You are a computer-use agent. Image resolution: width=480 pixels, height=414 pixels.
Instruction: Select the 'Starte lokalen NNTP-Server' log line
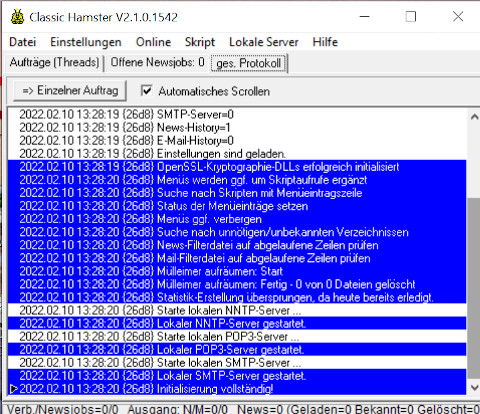point(237,310)
